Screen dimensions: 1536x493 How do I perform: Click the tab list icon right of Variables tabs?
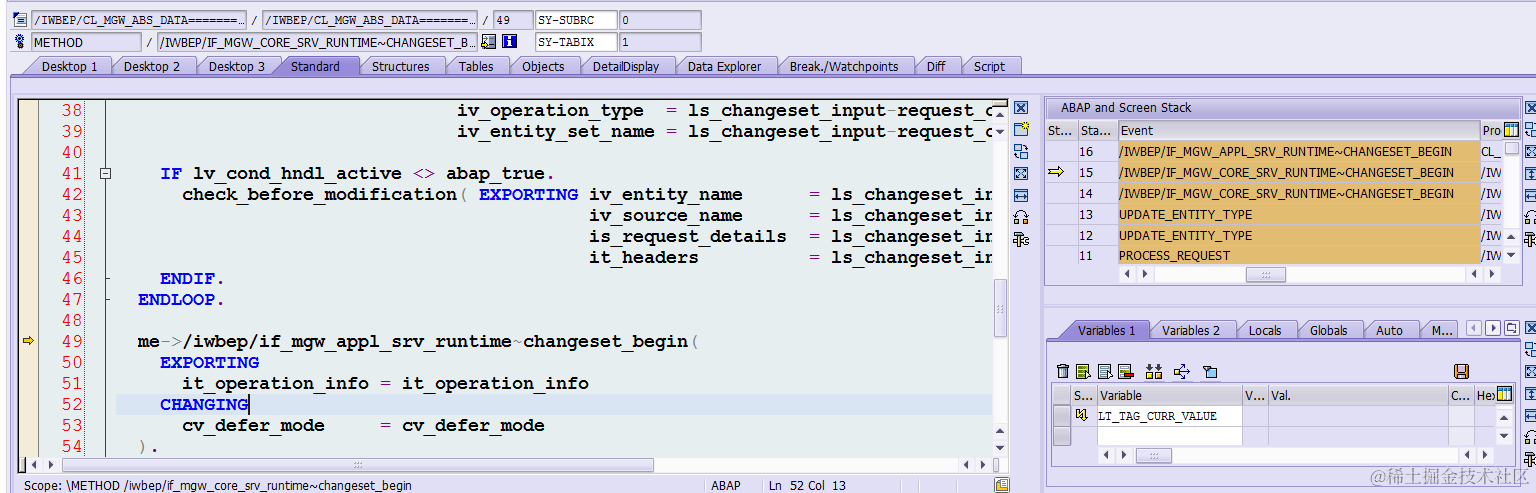click(1511, 328)
